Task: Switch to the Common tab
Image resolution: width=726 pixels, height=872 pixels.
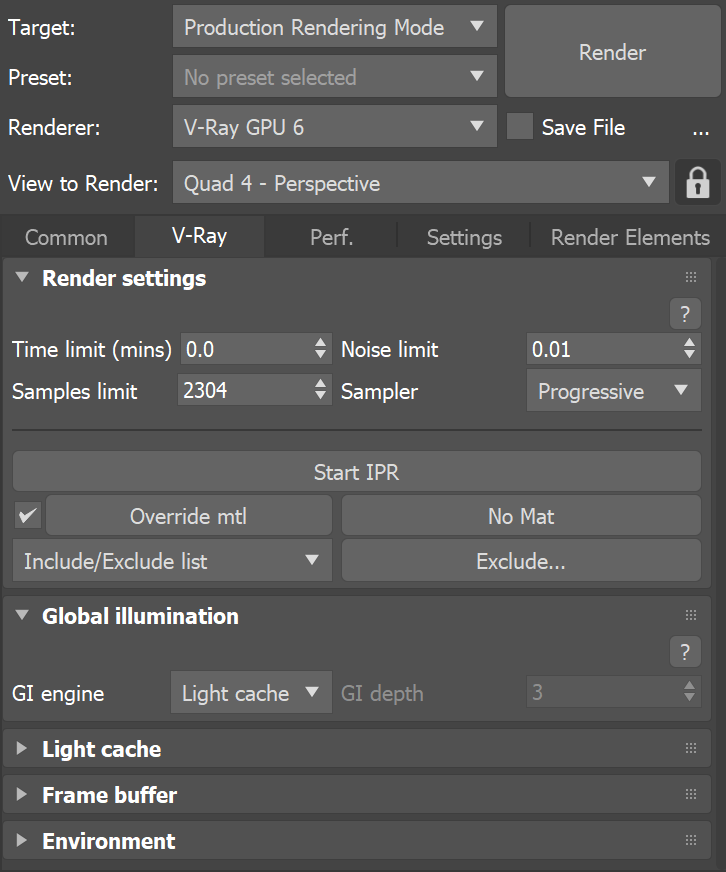Action: [66, 237]
